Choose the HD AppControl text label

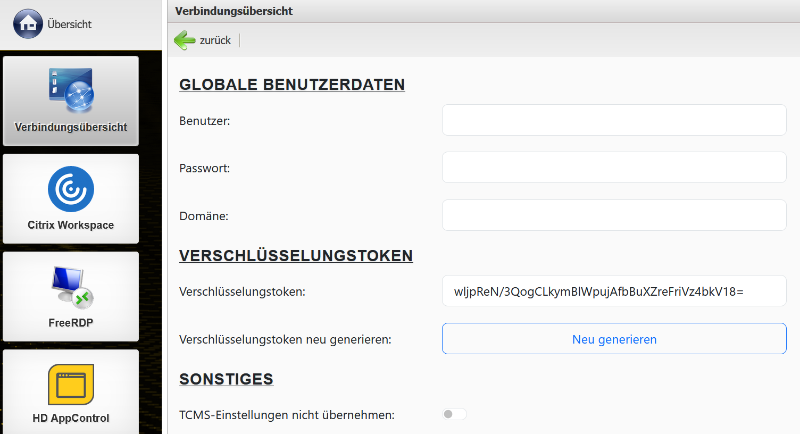70,418
